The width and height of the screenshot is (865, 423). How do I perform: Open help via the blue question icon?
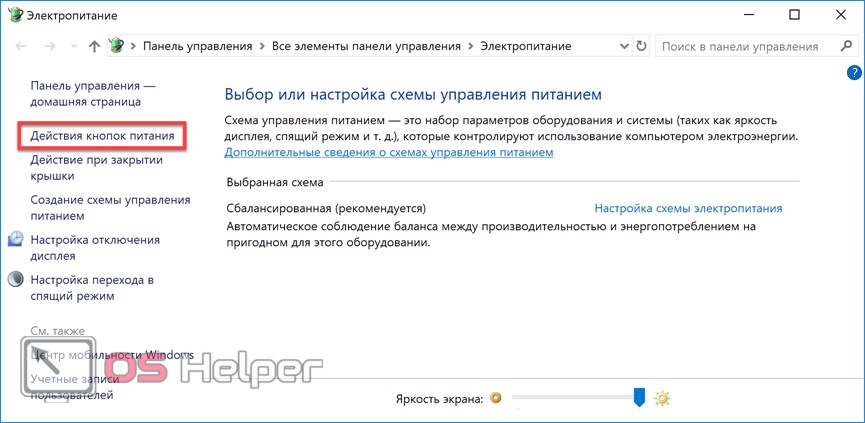[854, 72]
